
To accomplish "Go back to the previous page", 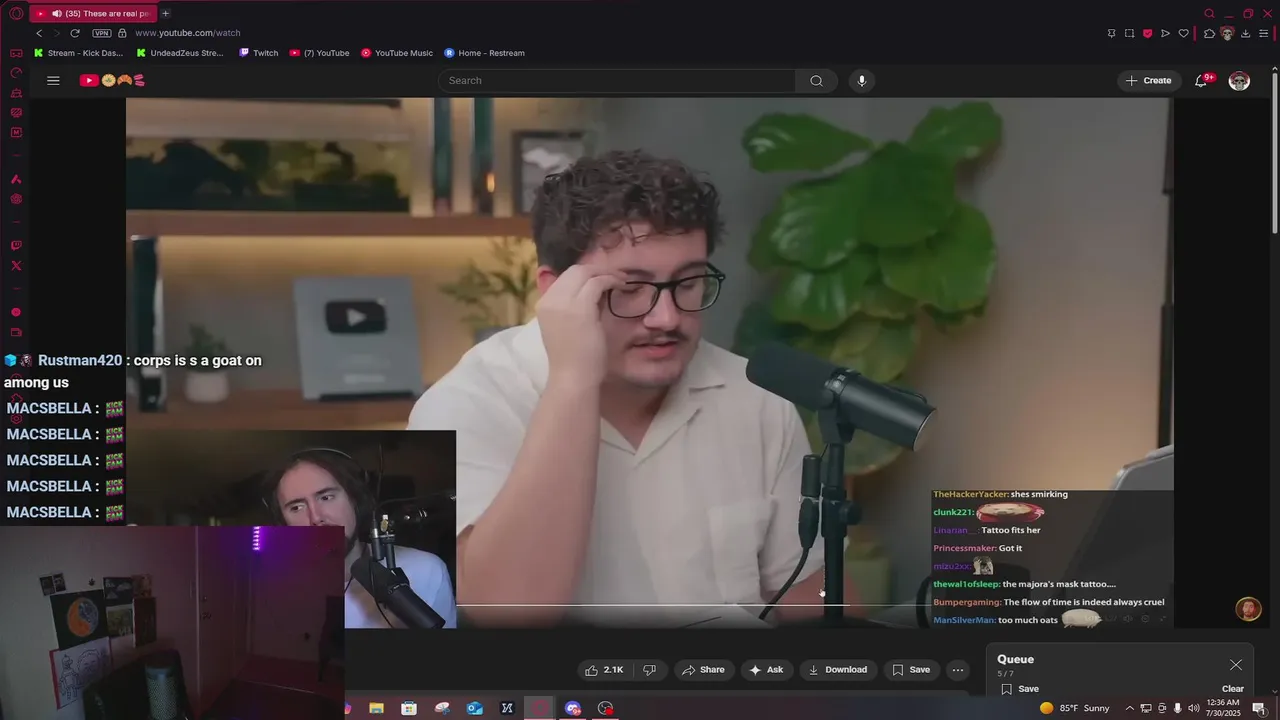I will point(39,33).
